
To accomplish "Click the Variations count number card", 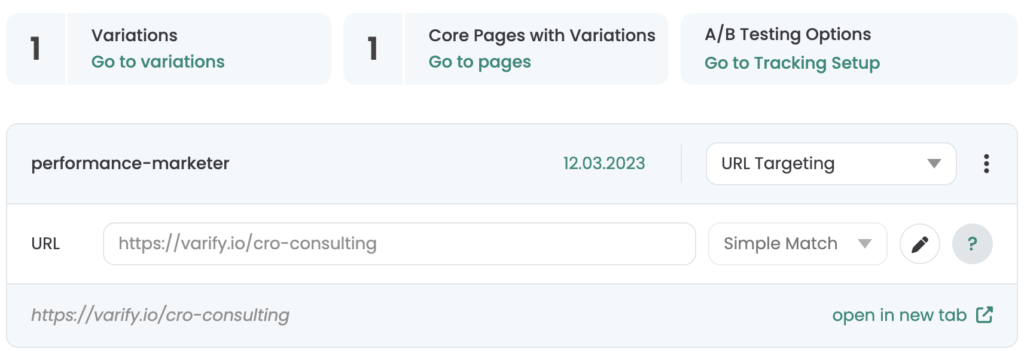I will click(35, 49).
